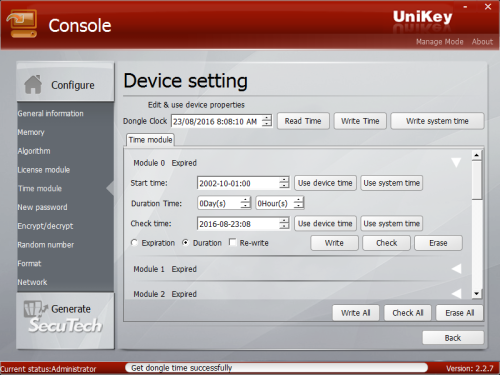Click the Erase All button
The width and height of the screenshot is (500, 375).
coord(460,313)
